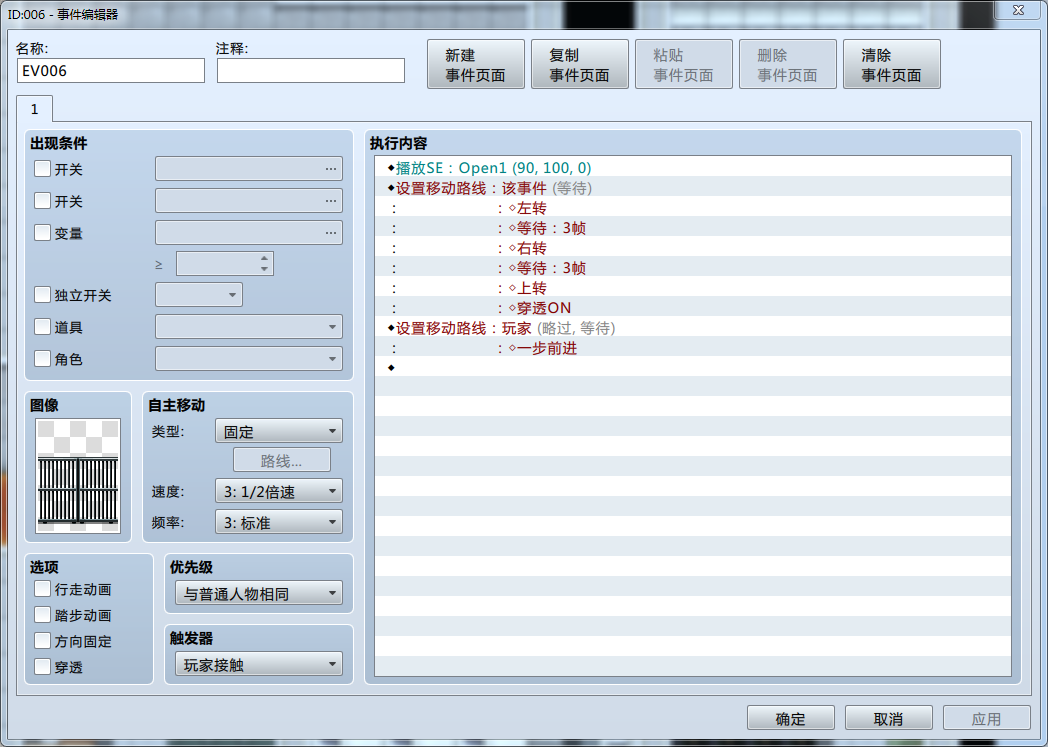This screenshot has height=747, width=1048.
Task: Turn on the 方向固定 option
Action: pyautogui.click(x=42, y=641)
